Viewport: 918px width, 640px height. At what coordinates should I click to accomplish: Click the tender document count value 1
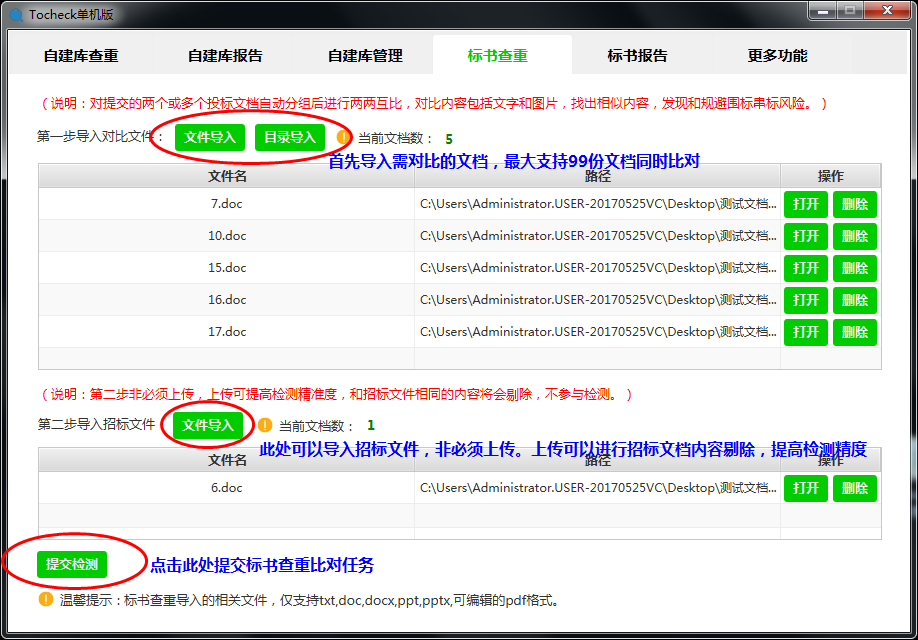(x=371, y=425)
